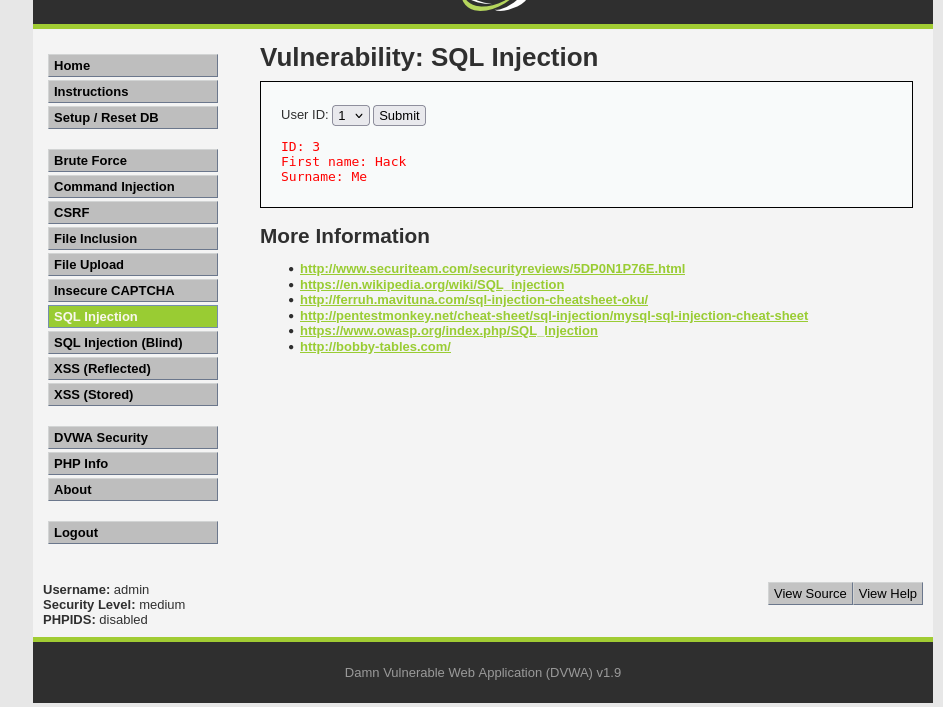Image resolution: width=943 pixels, height=707 pixels.
Task: Open DVWA Security settings
Action: pos(132,438)
